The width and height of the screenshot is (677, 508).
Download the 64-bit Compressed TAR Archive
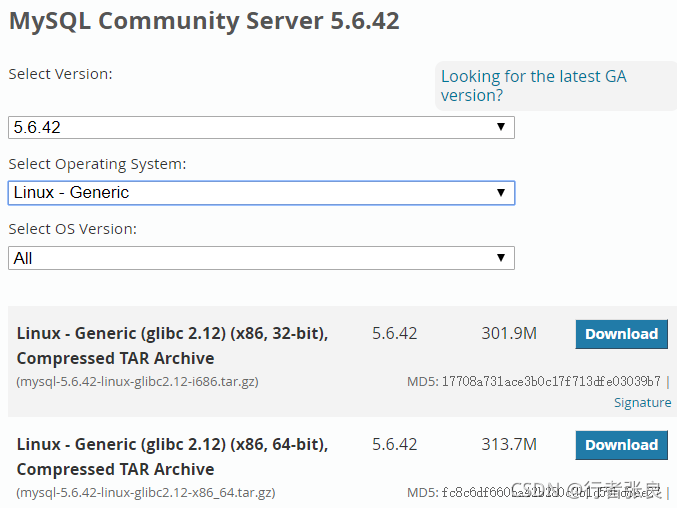pos(621,445)
